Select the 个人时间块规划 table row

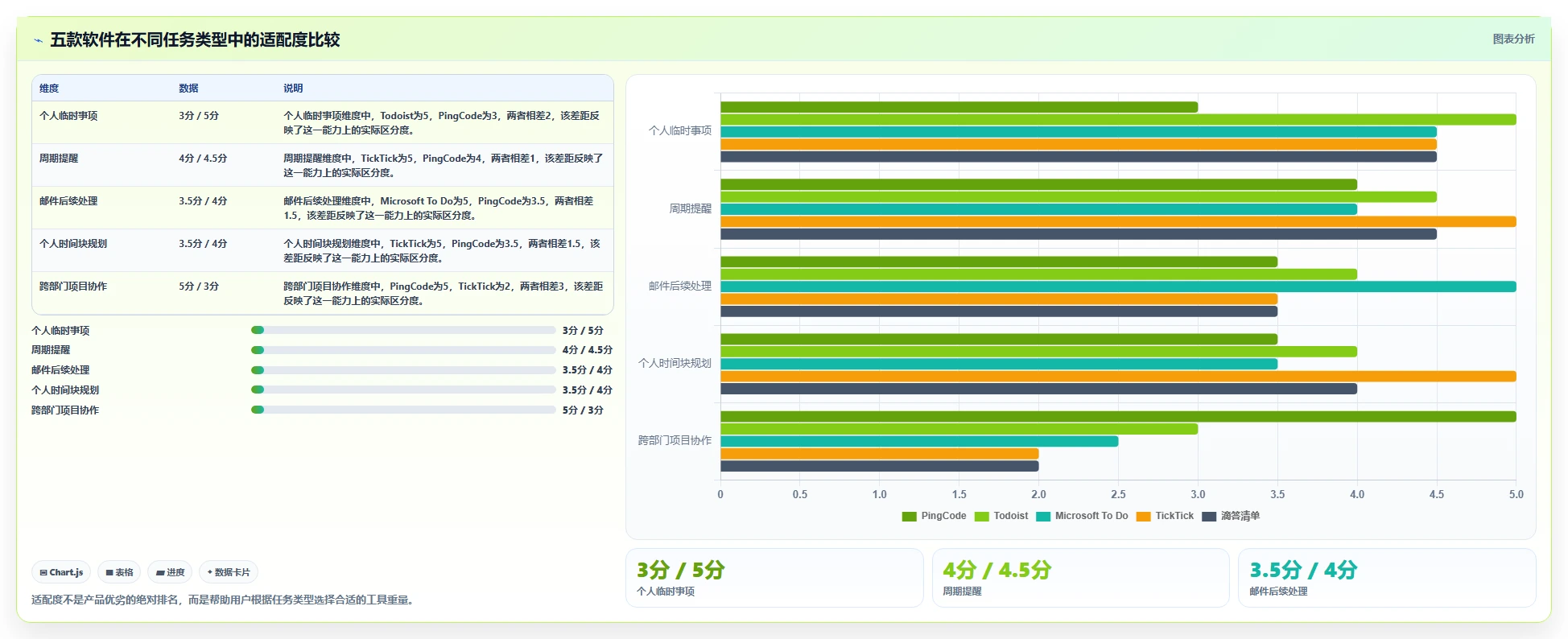323,250
